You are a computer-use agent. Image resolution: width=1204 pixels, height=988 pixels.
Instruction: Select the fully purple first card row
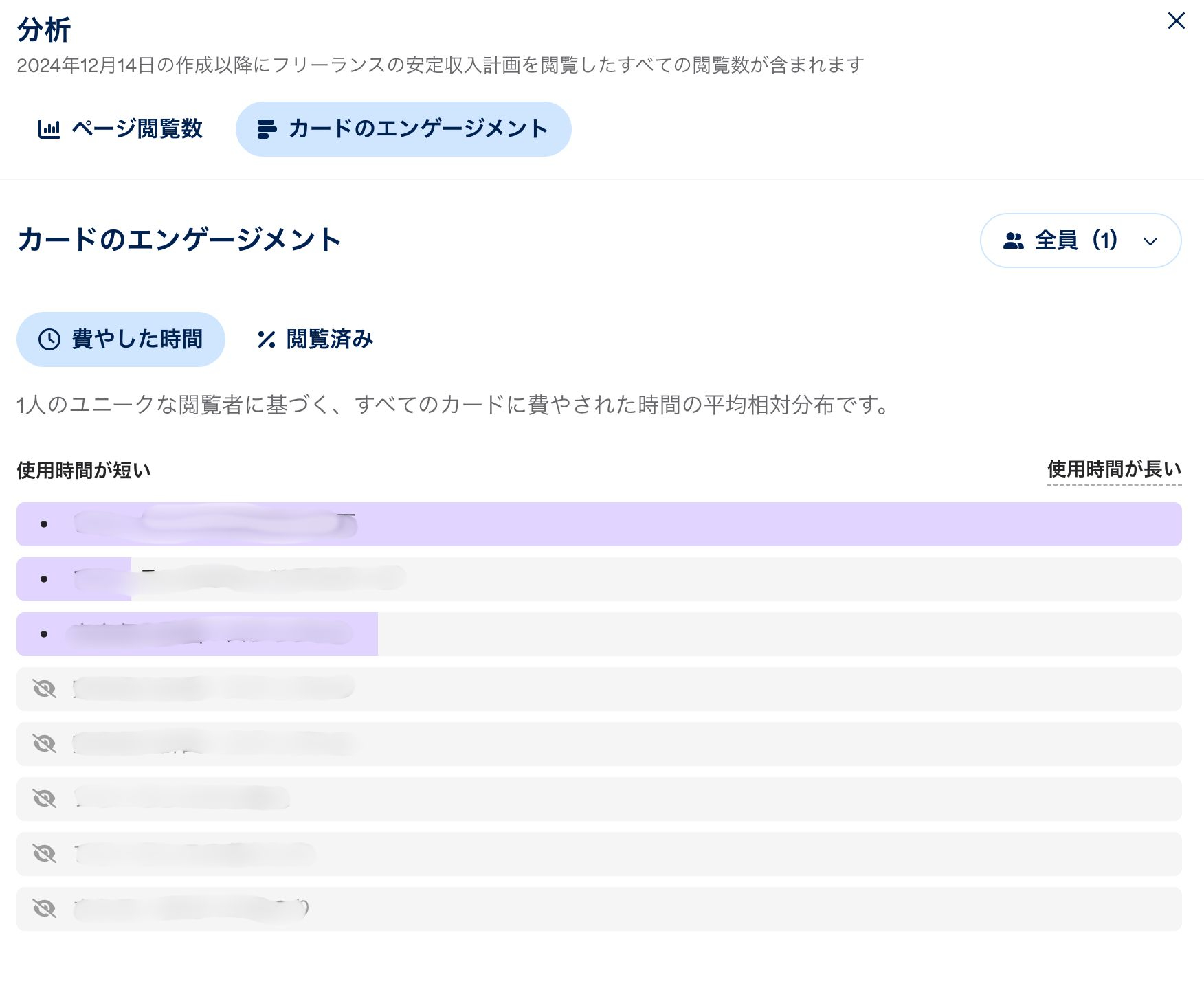pyautogui.click(x=599, y=524)
